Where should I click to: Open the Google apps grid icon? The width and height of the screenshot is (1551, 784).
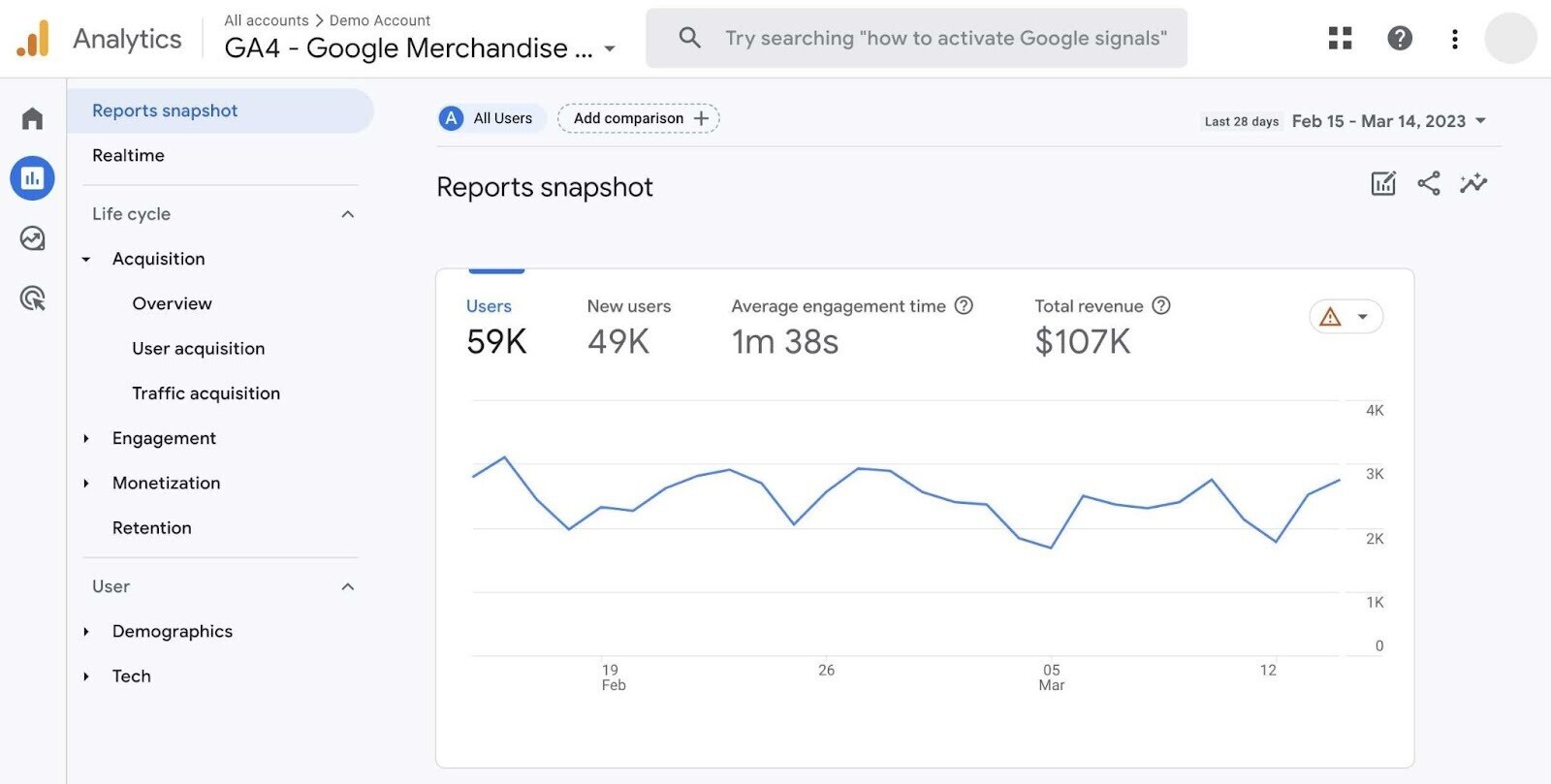pyautogui.click(x=1340, y=38)
